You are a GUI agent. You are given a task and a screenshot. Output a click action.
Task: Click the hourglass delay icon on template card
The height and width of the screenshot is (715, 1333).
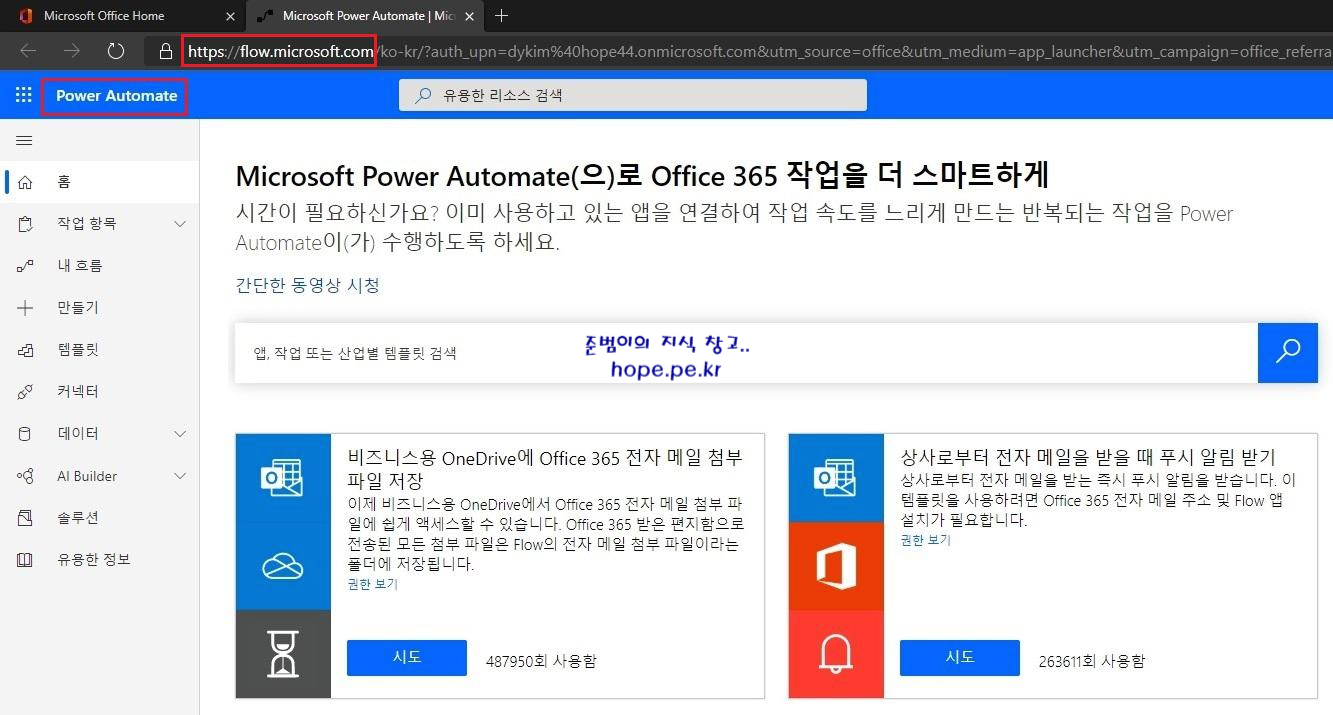point(283,654)
